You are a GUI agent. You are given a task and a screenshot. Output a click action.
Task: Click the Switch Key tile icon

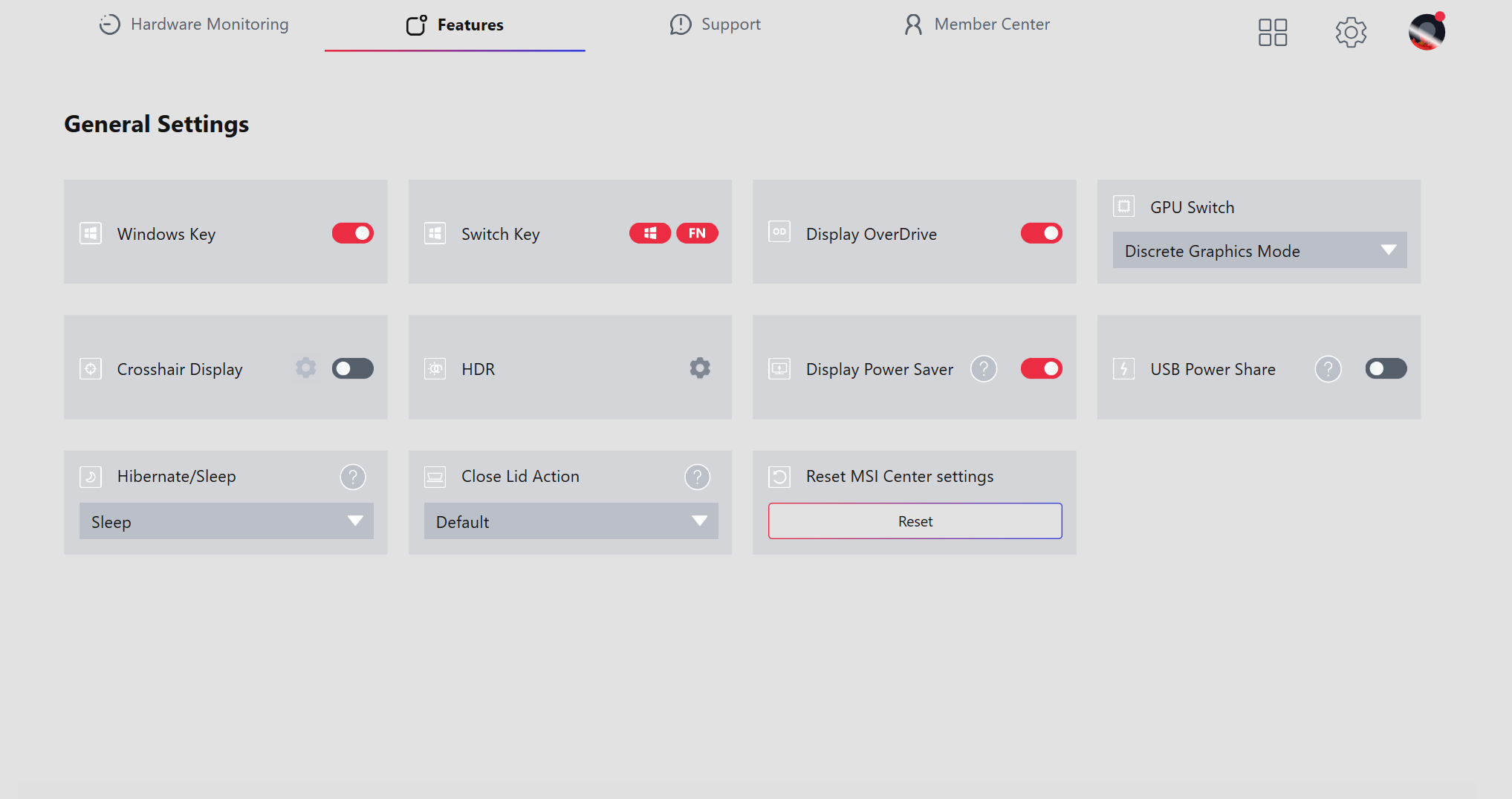point(435,233)
